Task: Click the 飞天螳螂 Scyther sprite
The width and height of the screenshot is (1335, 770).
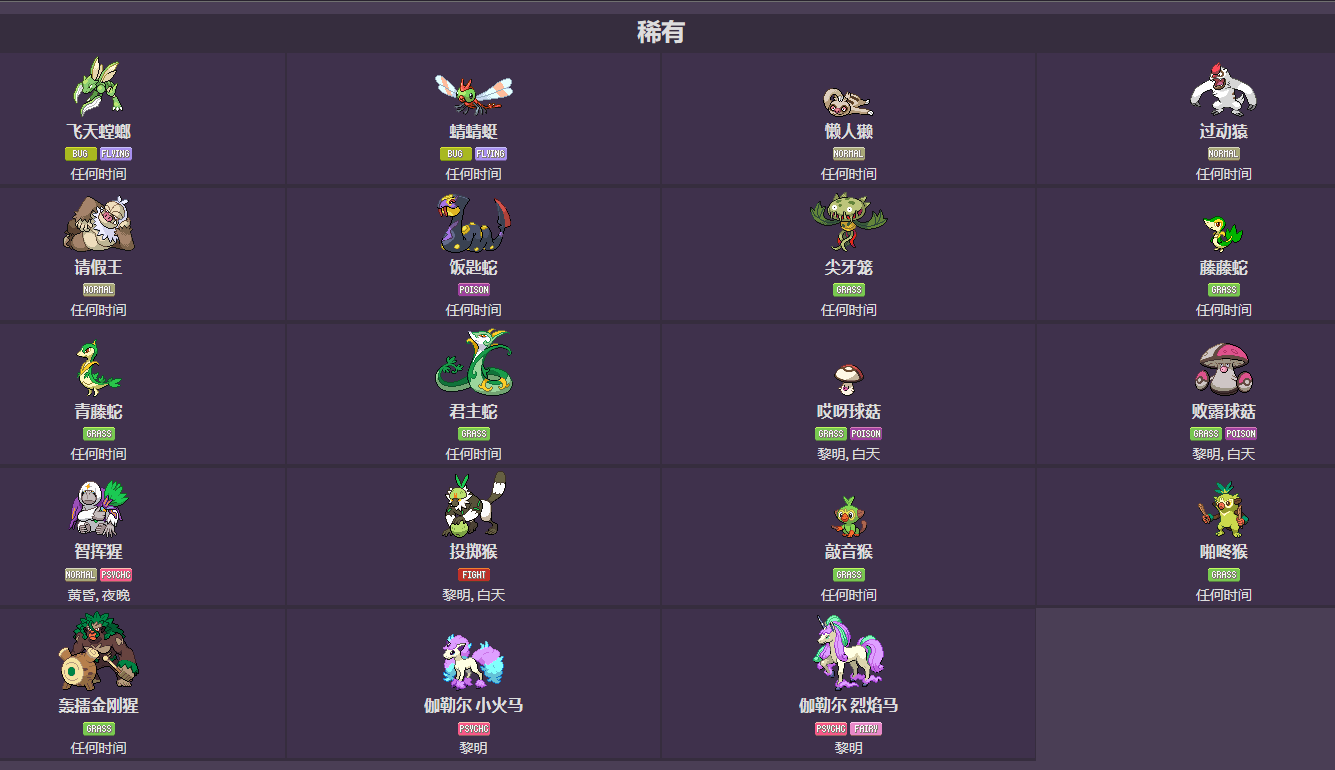Action: click(x=98, y=87)
